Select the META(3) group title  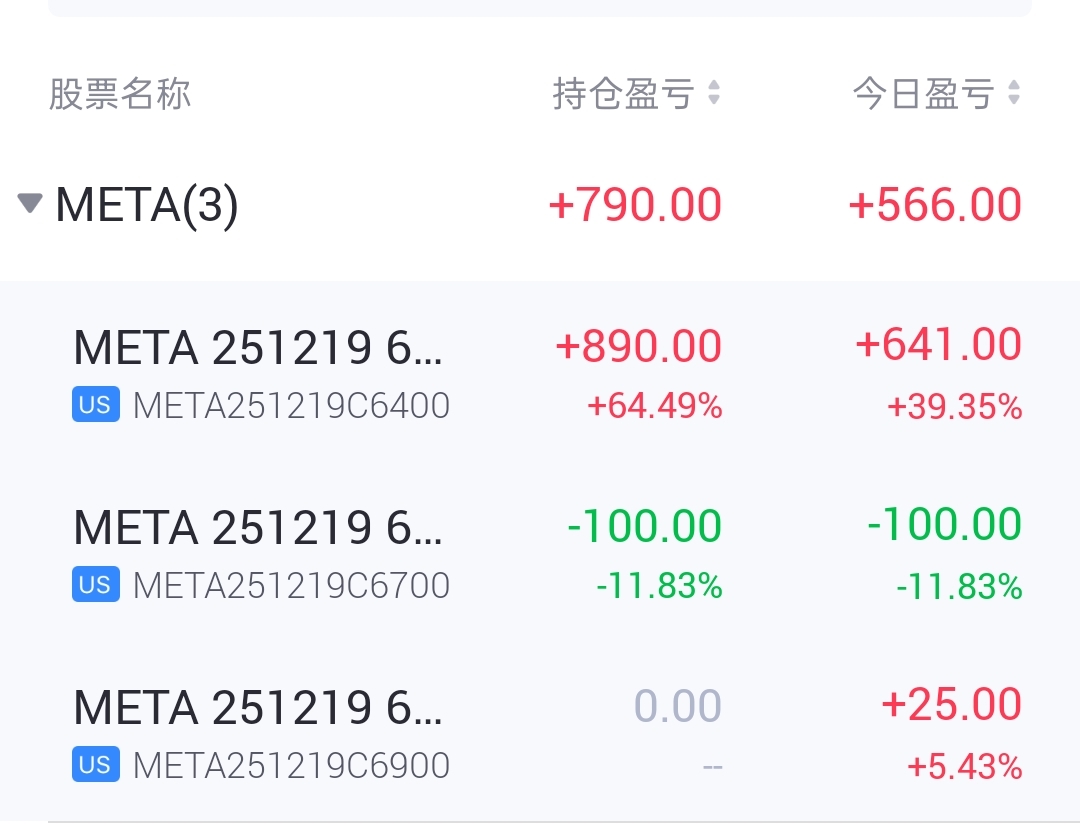(x=147, y=205)
